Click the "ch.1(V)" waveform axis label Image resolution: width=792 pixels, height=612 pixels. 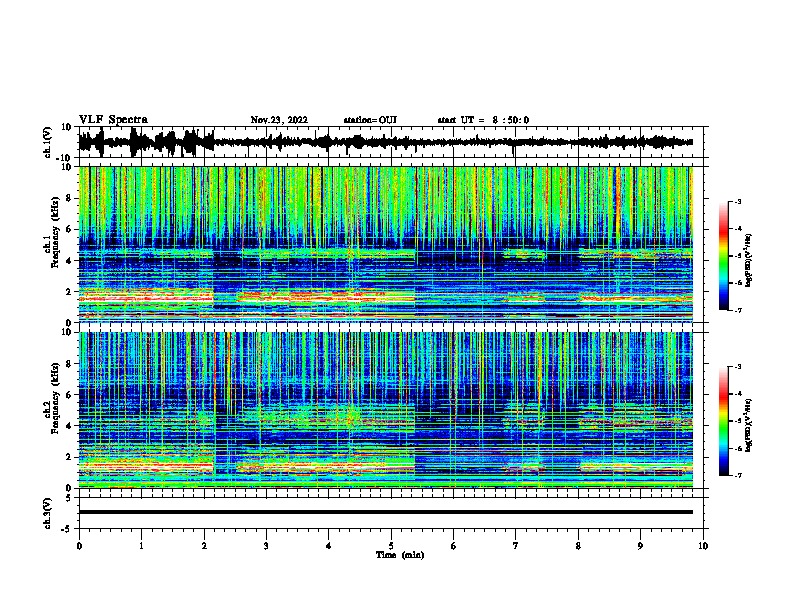point(47,142)
